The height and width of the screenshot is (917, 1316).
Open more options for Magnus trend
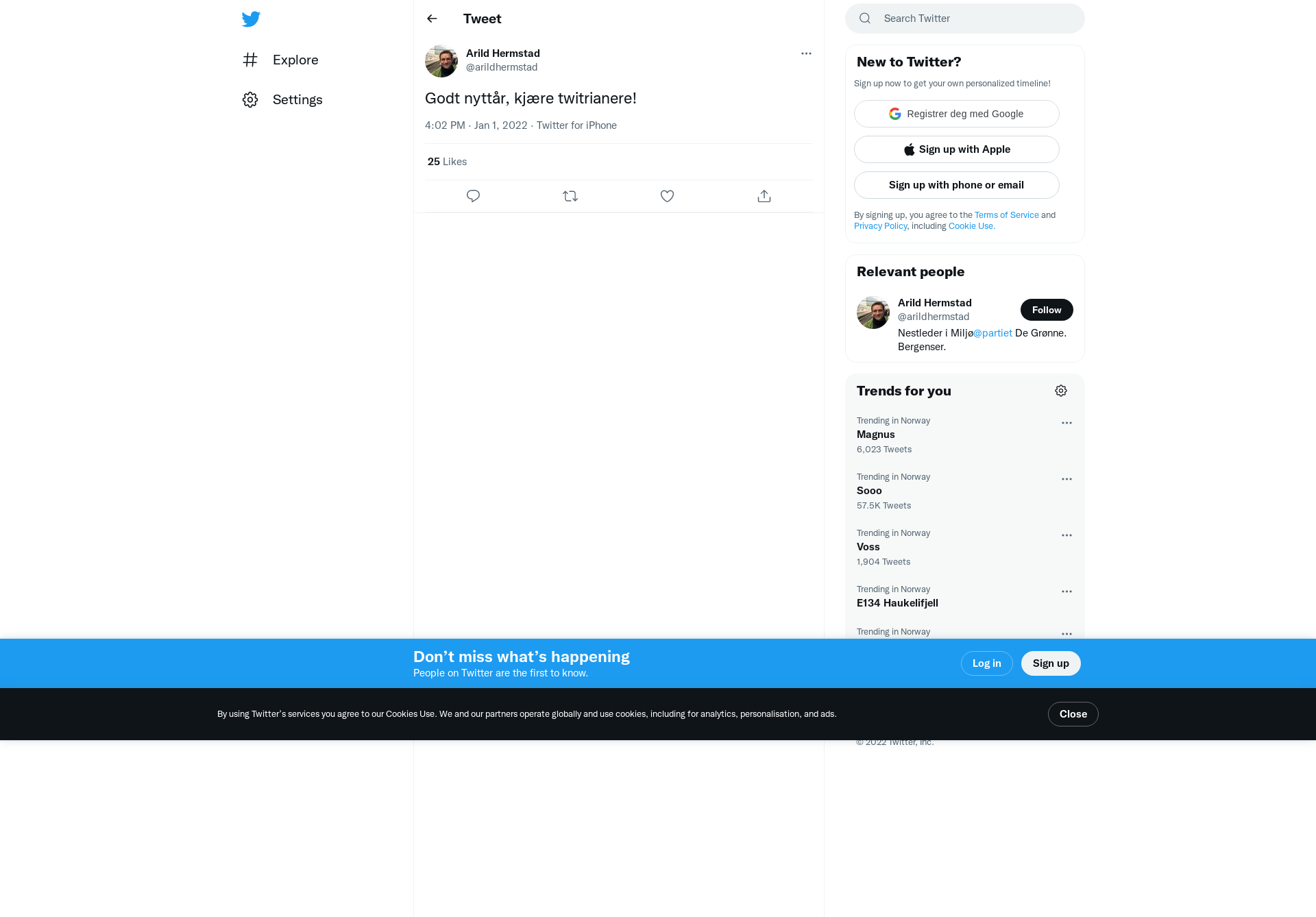(1067, 423)
